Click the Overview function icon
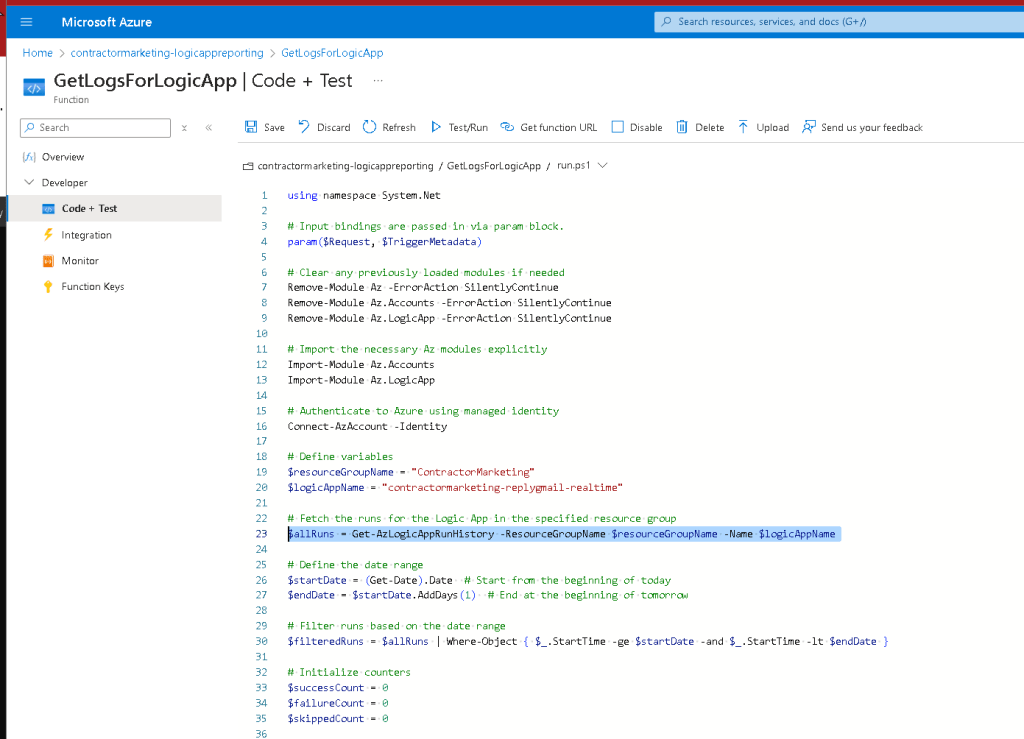 tap(29, 157)
